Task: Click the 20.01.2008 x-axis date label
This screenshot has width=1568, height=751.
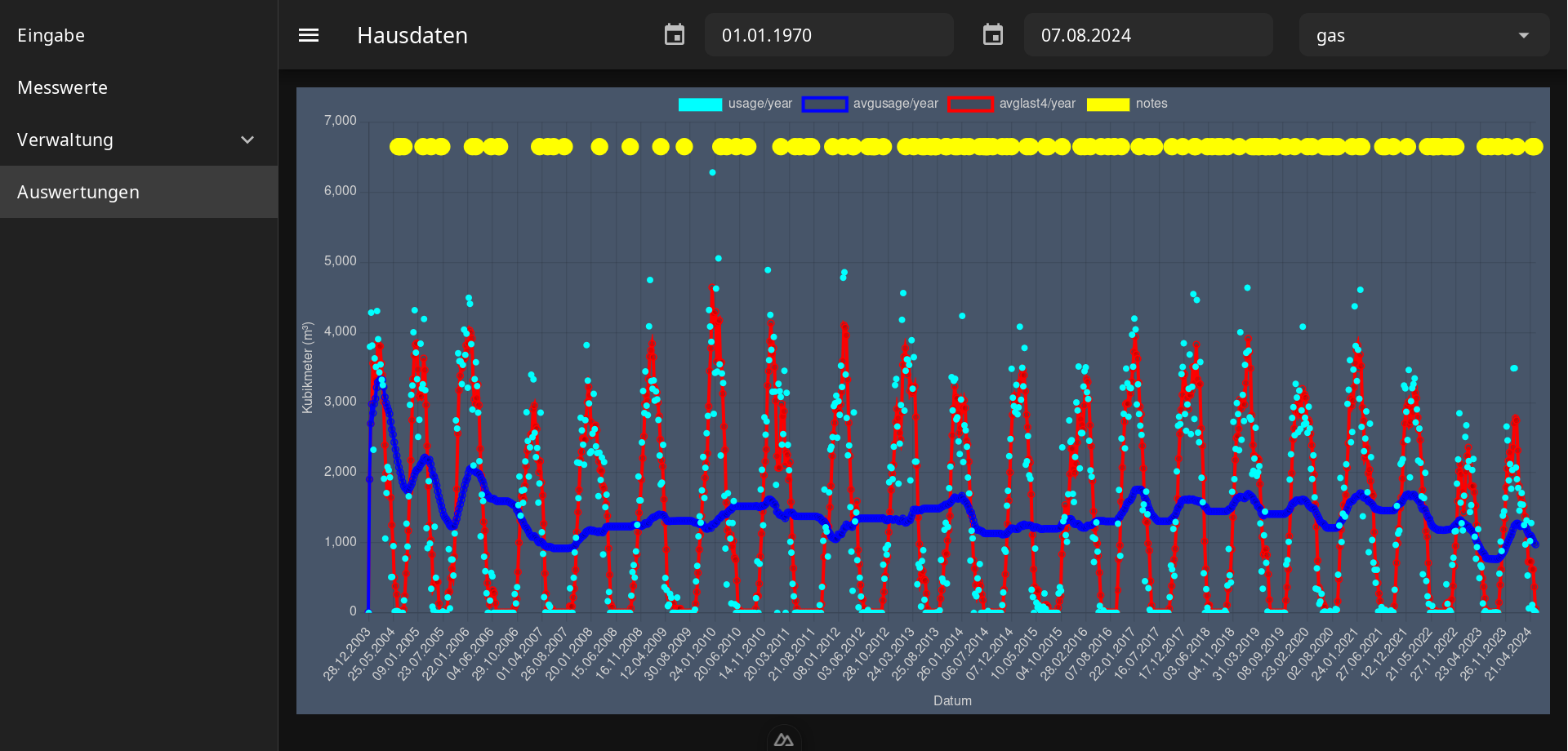Action: [x=569, y=653]
